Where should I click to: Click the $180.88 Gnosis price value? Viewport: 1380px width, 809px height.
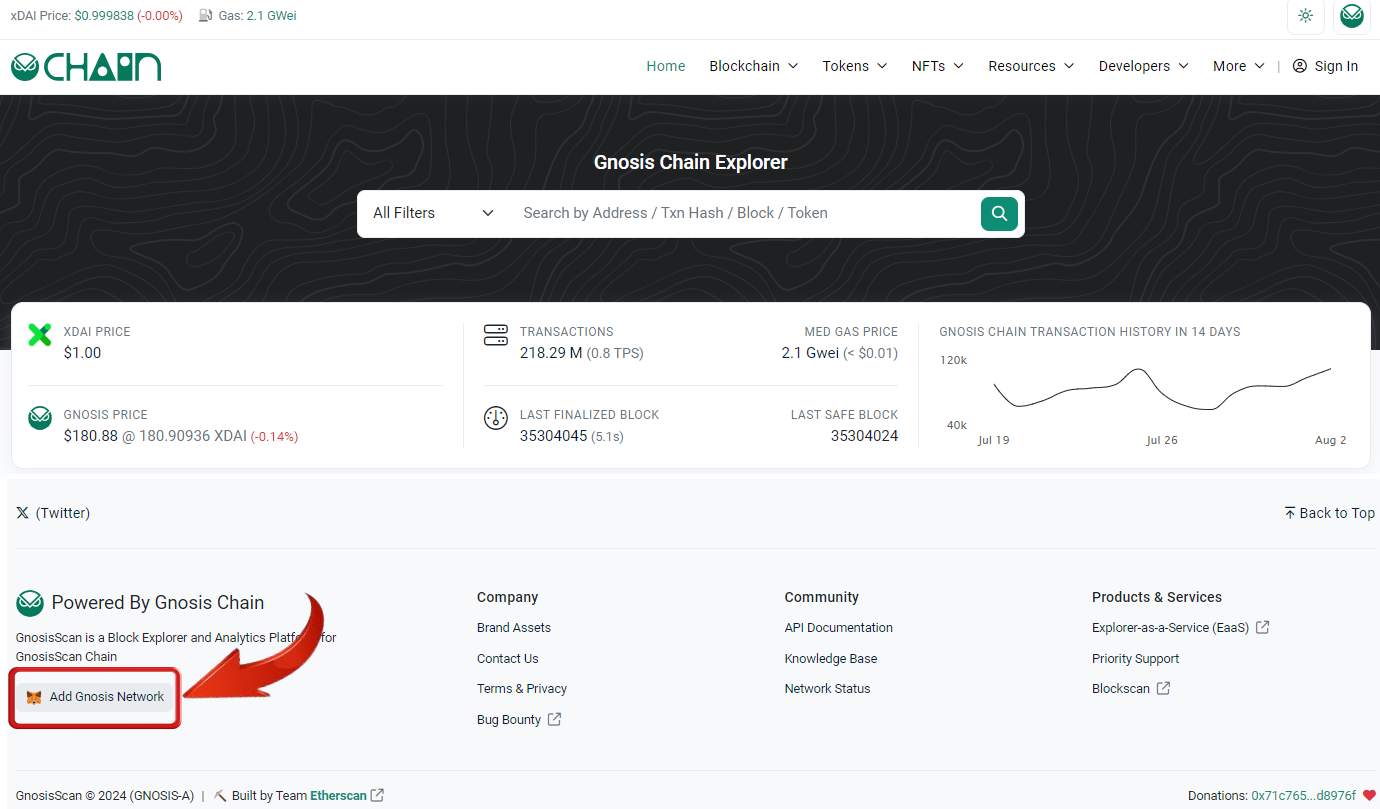pyautogui.click(x=91, y=436)
